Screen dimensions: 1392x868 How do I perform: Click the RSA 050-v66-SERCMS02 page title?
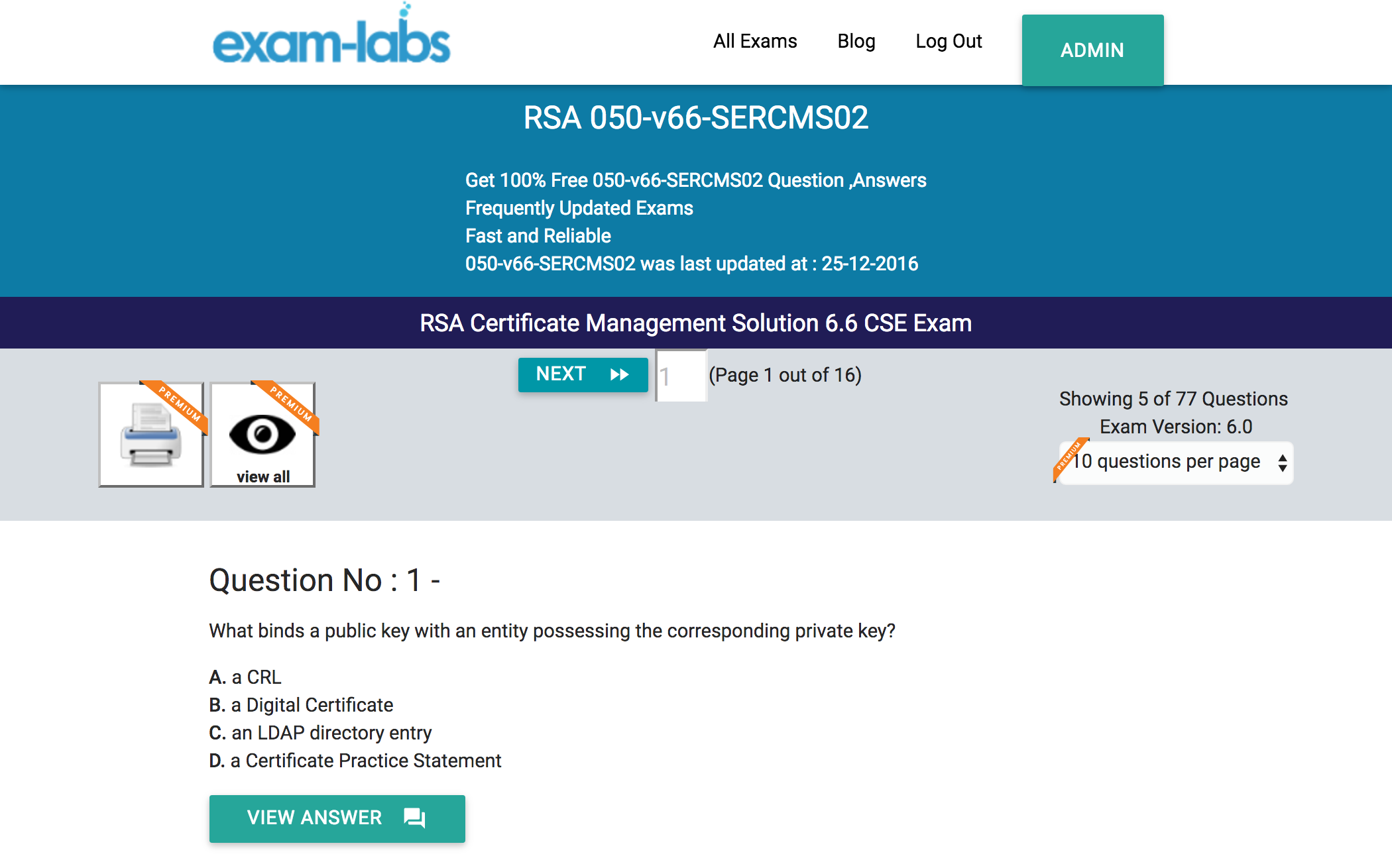tap(696, 118)
